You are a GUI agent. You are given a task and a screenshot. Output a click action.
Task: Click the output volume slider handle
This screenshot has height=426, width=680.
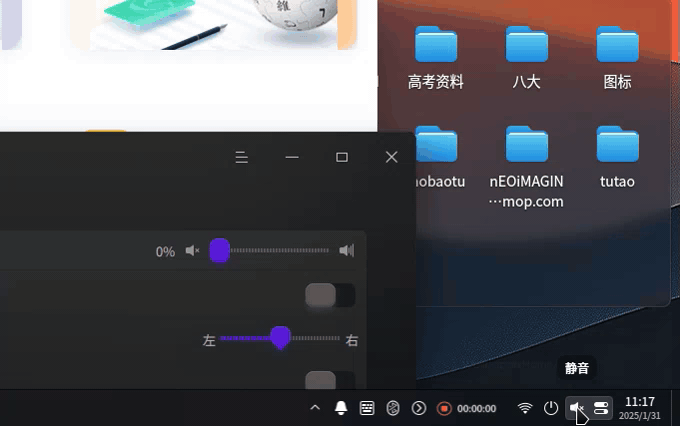219,250
